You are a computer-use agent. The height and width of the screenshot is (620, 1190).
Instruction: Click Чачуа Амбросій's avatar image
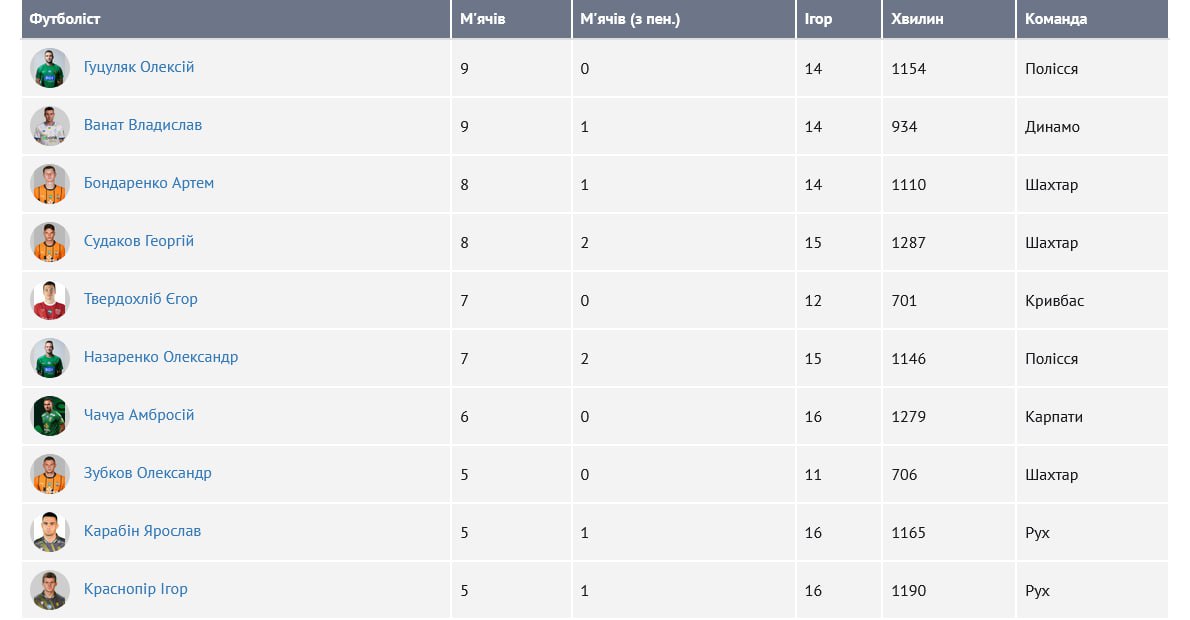pos(49,416)
